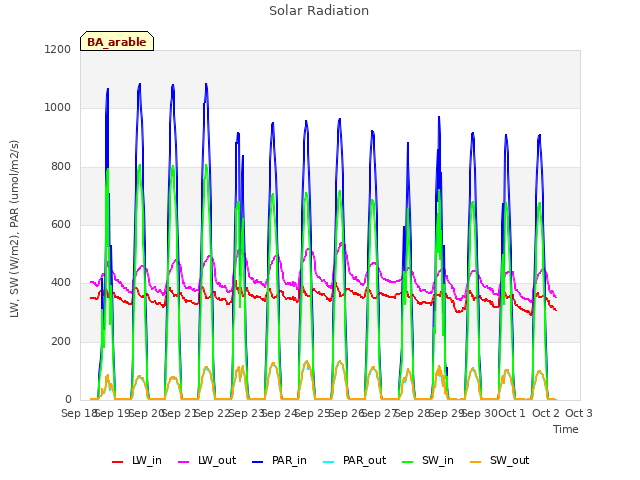640x480 pixels.
Task: Click the 400 y-axis tick label
Action: click(61, 283)
